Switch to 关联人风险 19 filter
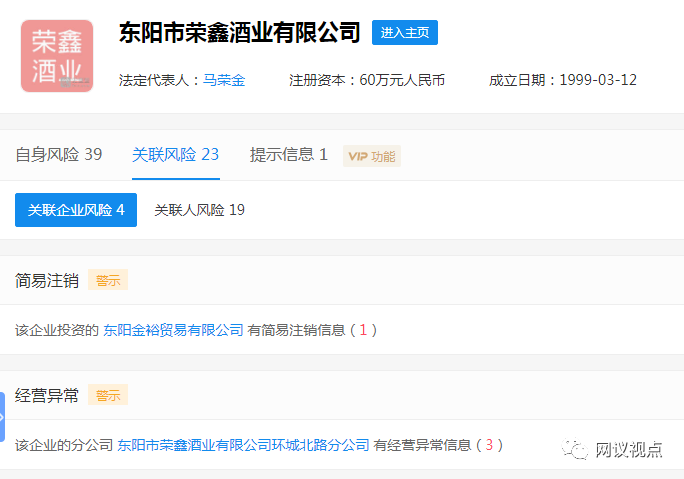This screenshot has height=479, width=684. pos(199,210)
